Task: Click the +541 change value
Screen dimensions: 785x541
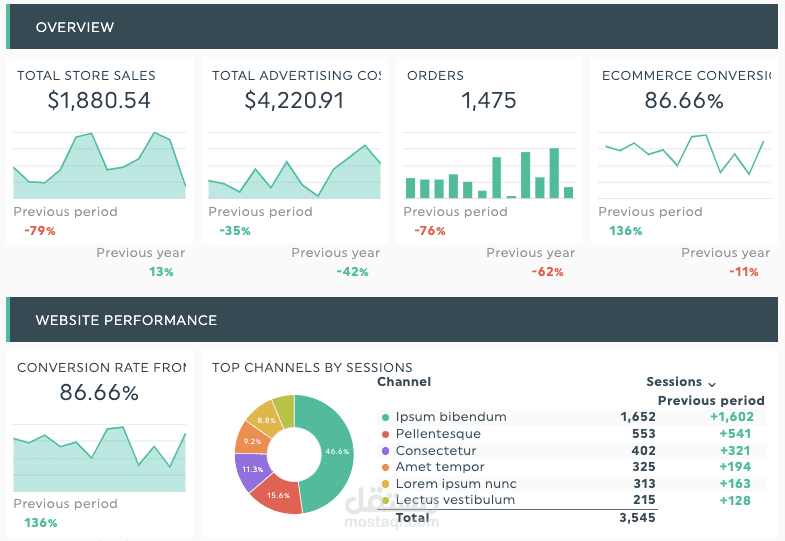Action: tap(735, 434)
